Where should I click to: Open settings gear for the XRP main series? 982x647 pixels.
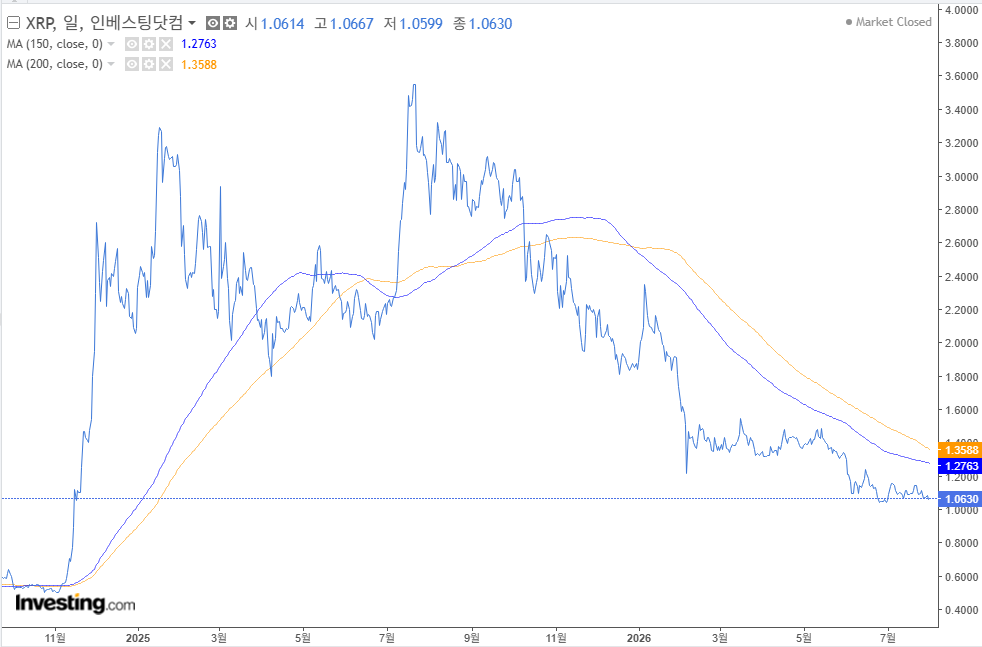click(230, 24)
